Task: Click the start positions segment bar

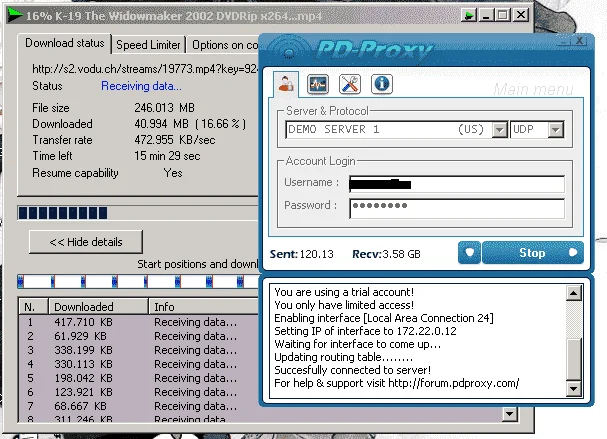Action: click(x=138, y=281)
